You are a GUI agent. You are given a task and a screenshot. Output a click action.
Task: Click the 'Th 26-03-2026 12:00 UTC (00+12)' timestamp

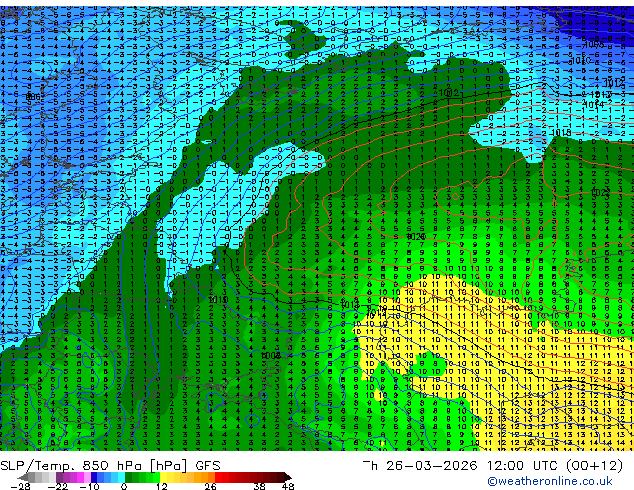click(492, 466)
